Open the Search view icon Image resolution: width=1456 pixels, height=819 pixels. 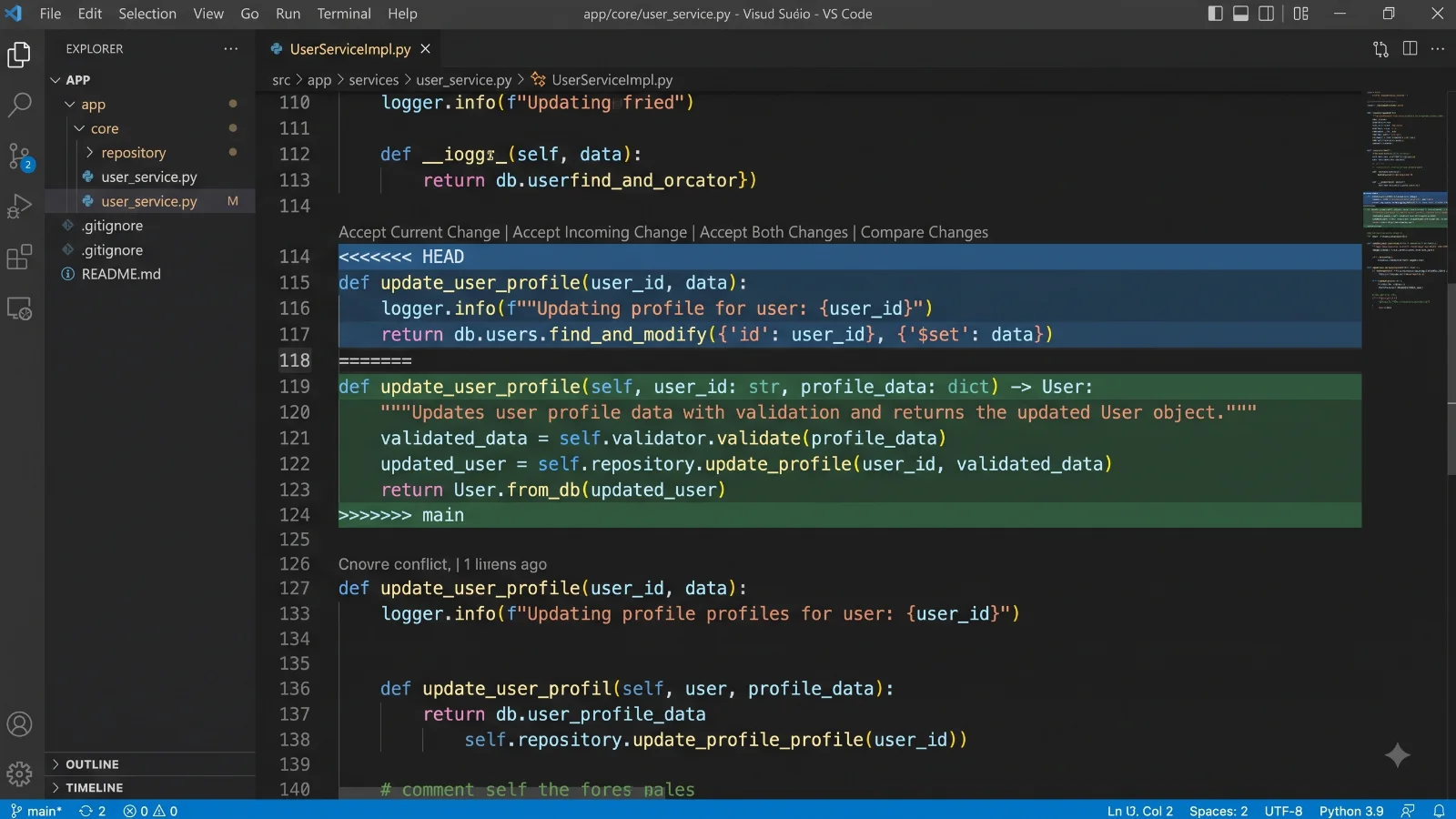(19, 105)
